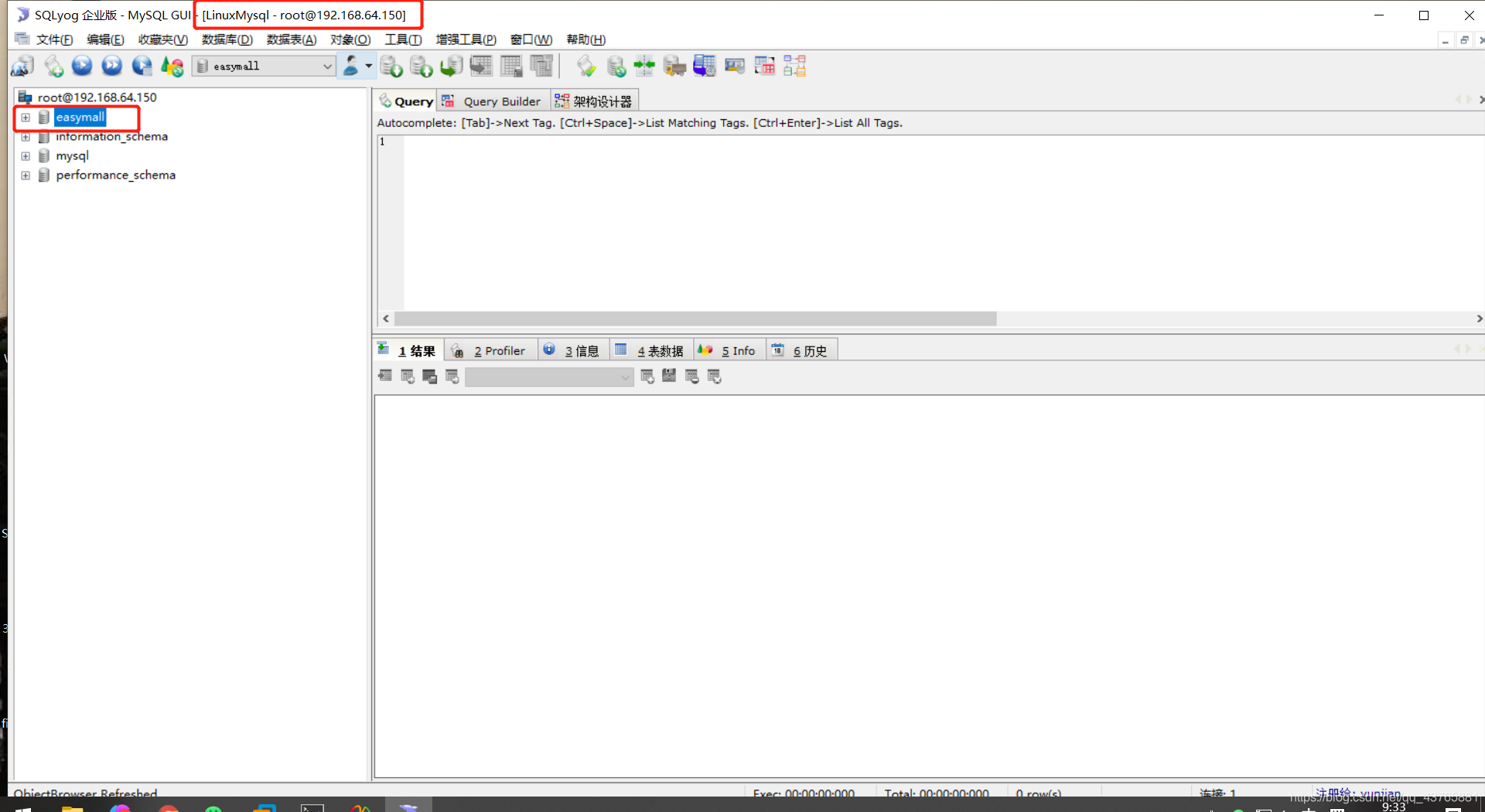Screen dimensions: 1485x812
Task: Select the root@192.168.64.150 server node
Action: (x=97, y=97)
